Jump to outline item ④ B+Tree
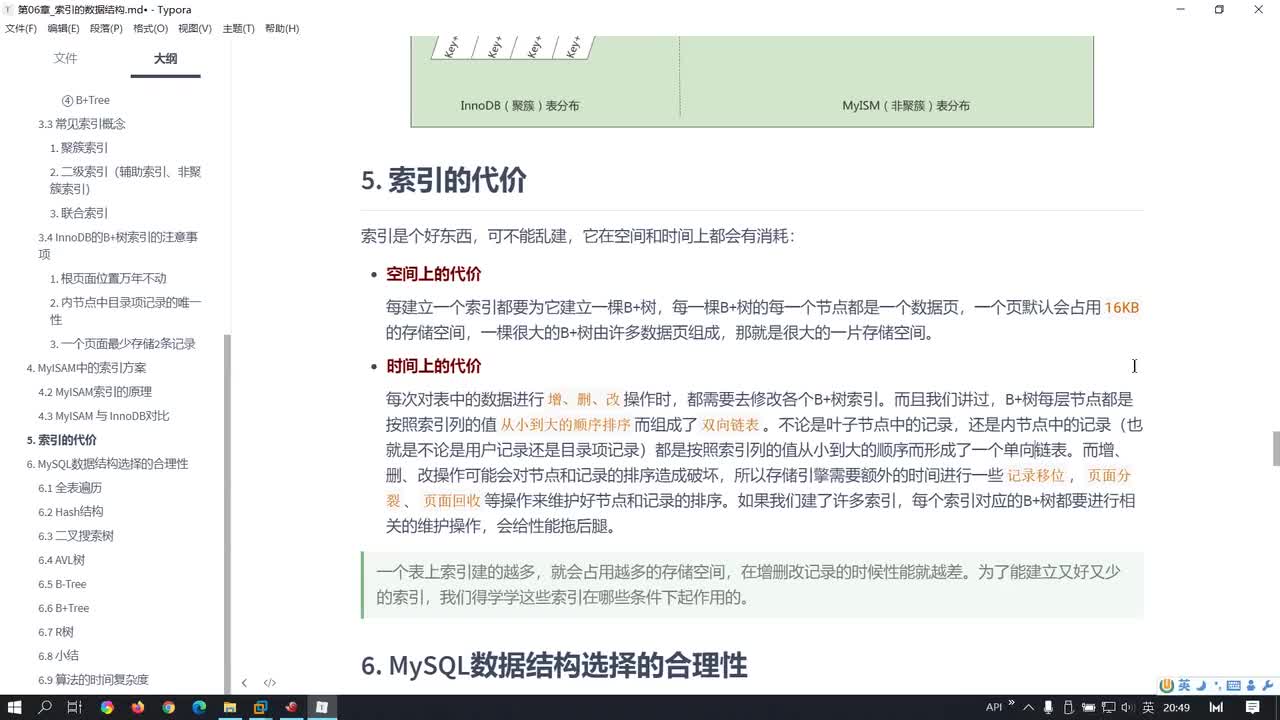This screenshot has width=1280, height=720. 86,100
